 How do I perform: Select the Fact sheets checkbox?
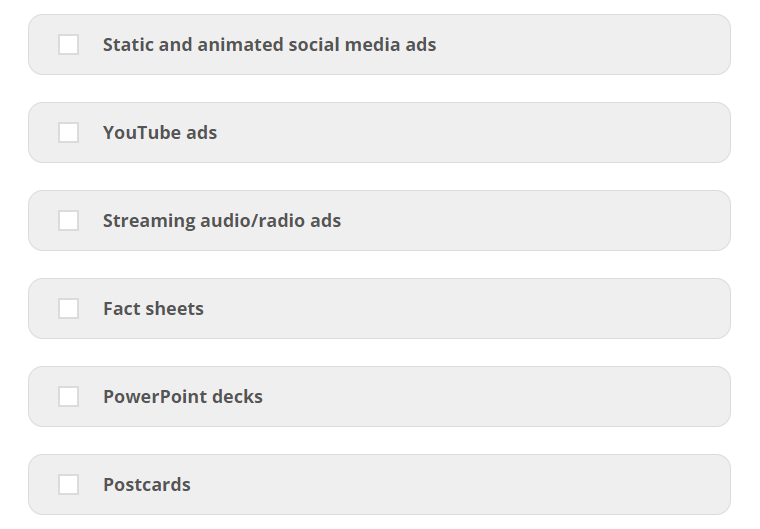pyautogui.click(x=68, y=309)
